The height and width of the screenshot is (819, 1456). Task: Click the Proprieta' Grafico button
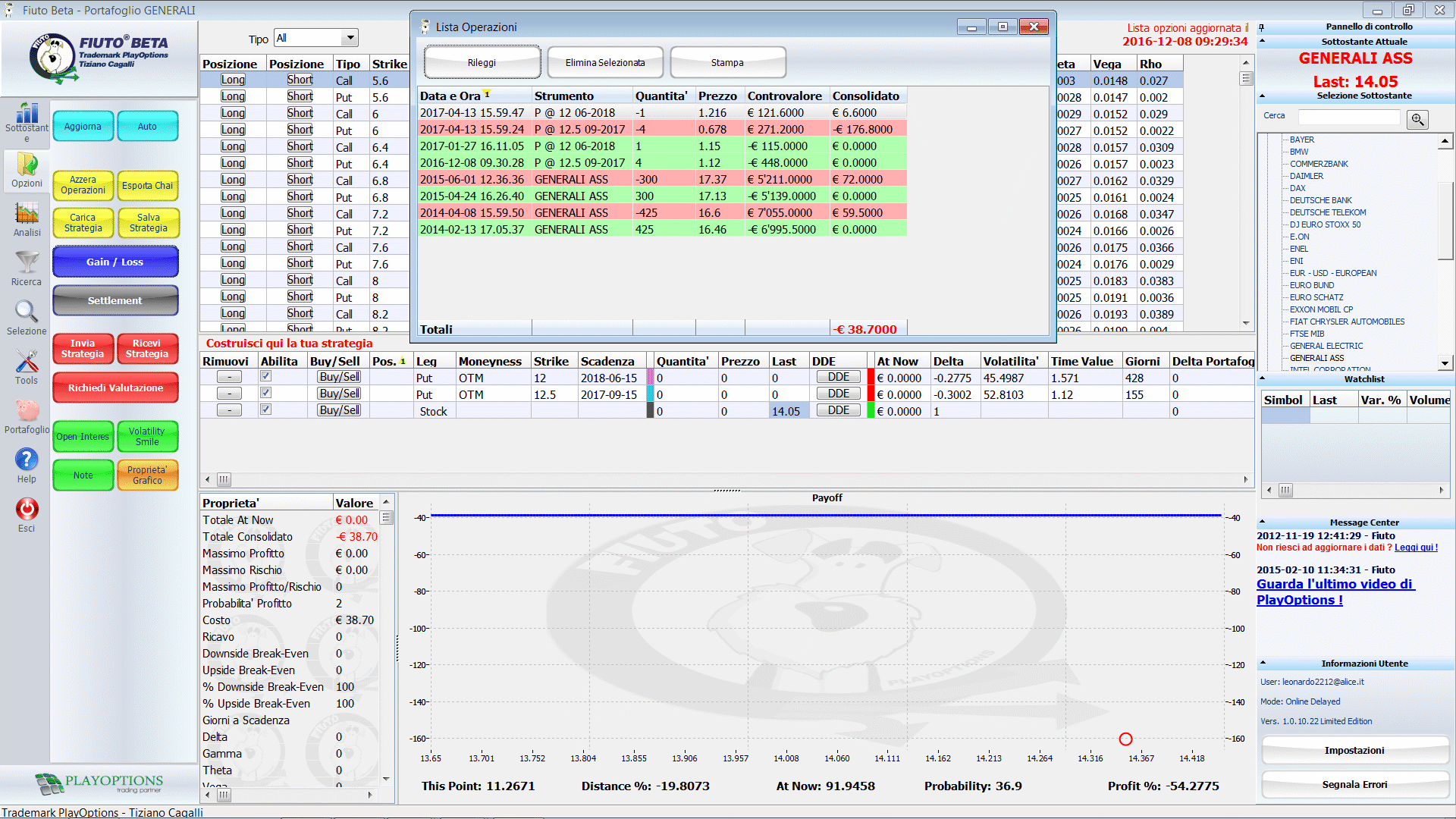pos(147,475)
